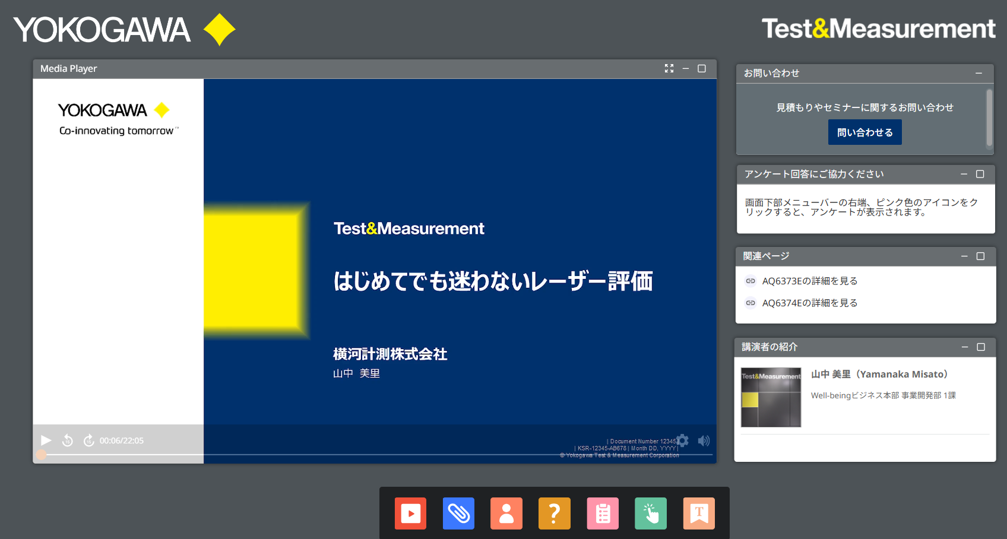Viewport: 1007px width, 539px height.
Task: Click the 00:06/22:05 time display
Action: pos(121,441)
